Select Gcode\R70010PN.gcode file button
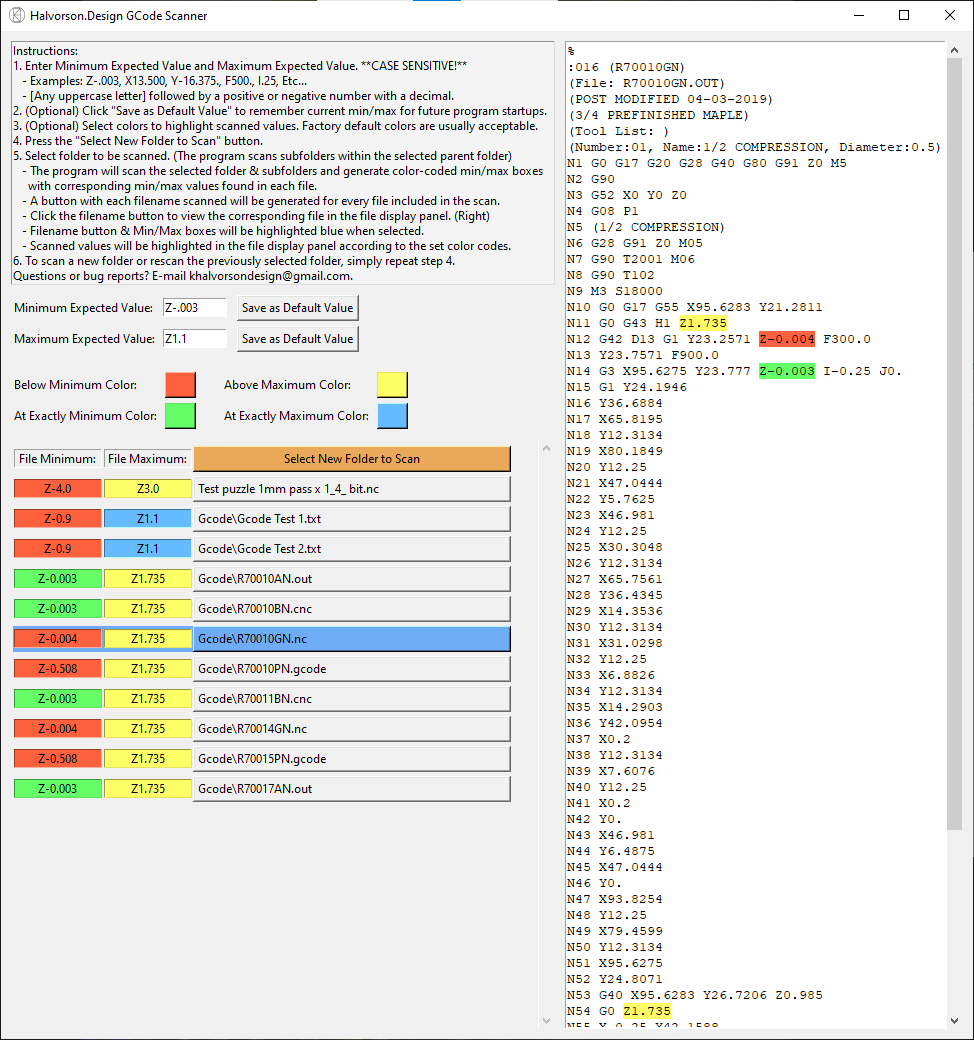974x1040 pixels. [351, 669]
